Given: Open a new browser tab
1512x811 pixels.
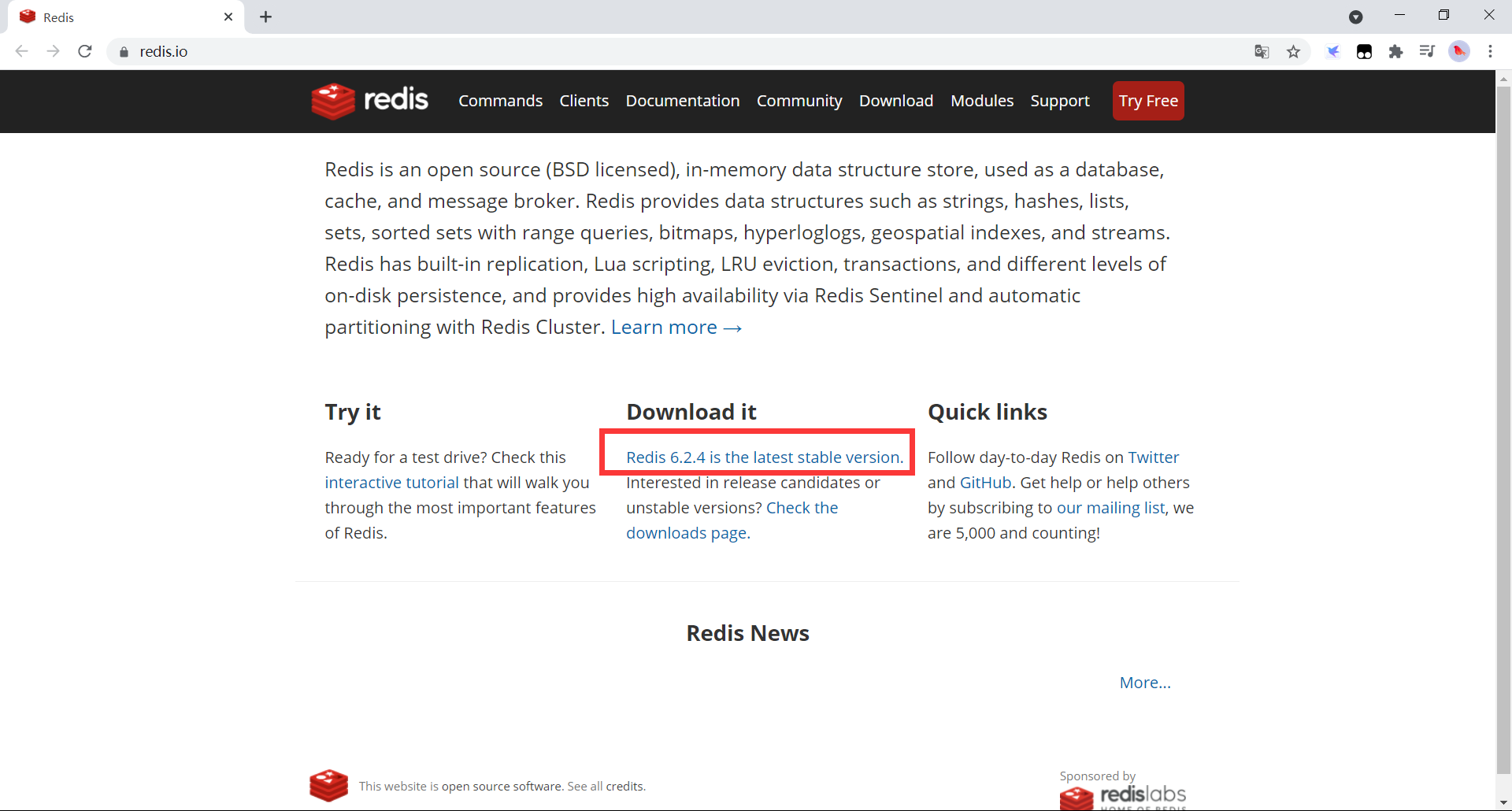Looking at the screenshot, I should [x=266, y=17].
